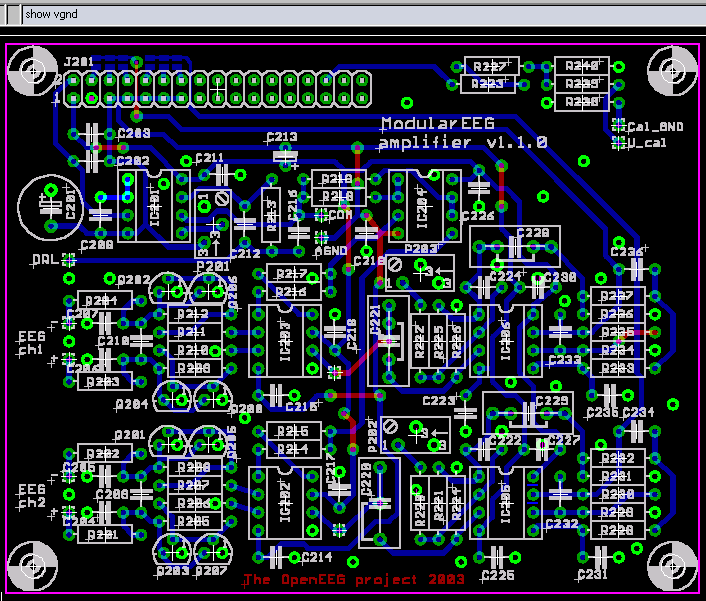Click the P201 trimmer potentiometer

214,223
